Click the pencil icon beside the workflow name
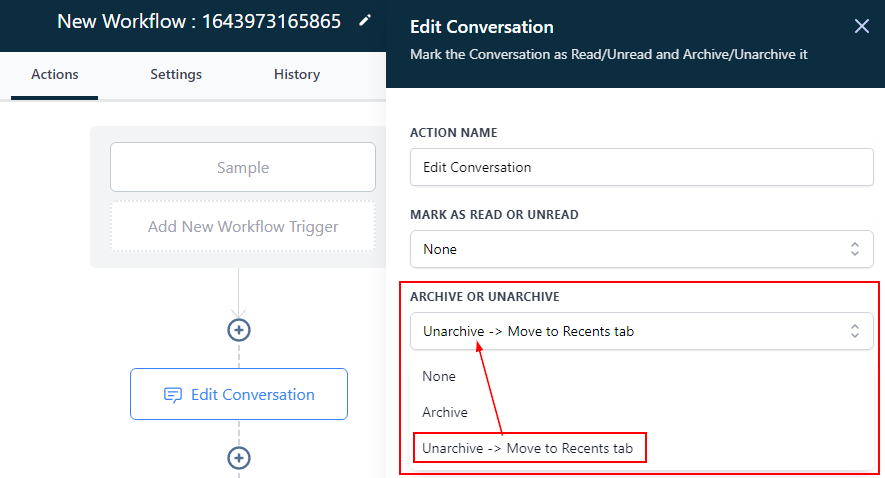The width and height of the screenshot is (885, 478). pyautogui.click(x=365, y=20)
